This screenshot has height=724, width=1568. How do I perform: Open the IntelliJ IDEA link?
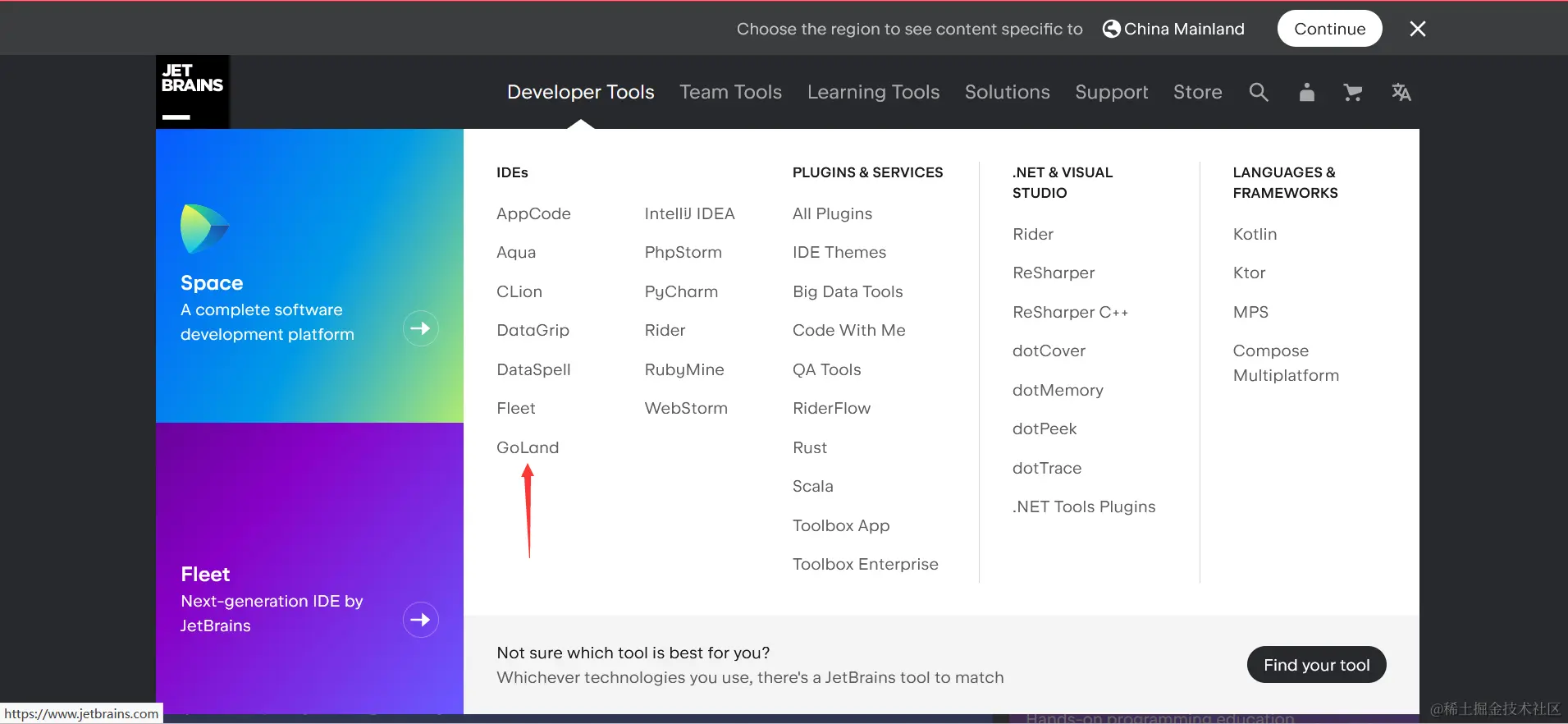point(689,213)
